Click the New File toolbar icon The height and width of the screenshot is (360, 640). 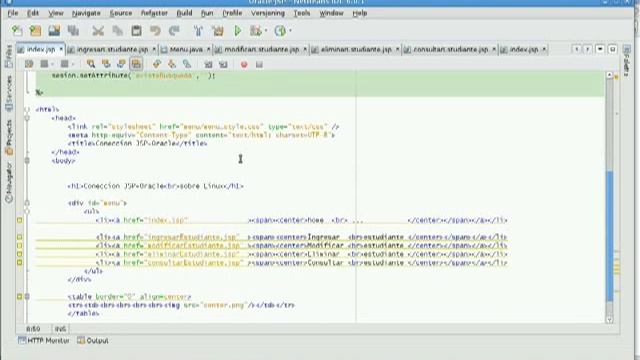pos(17,31)
